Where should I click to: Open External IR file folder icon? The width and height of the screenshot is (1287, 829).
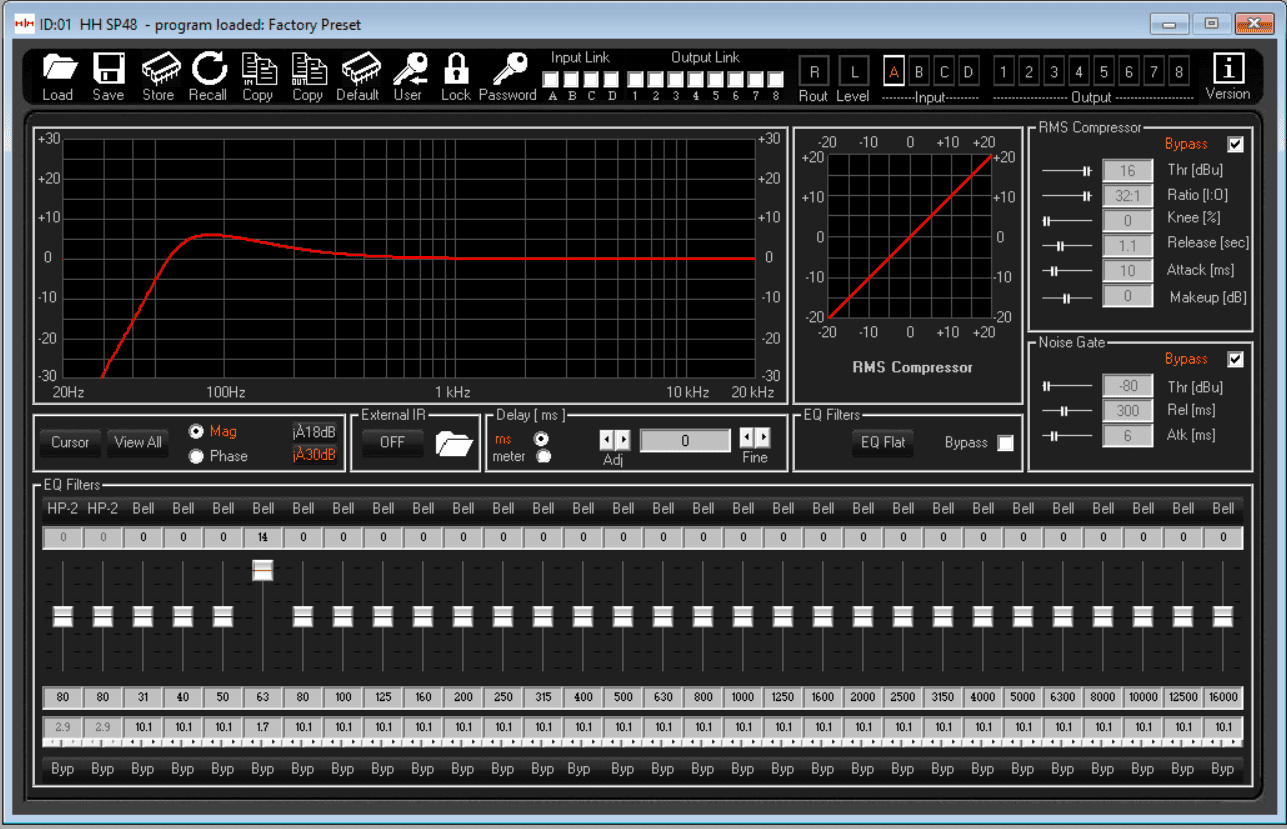454,442
